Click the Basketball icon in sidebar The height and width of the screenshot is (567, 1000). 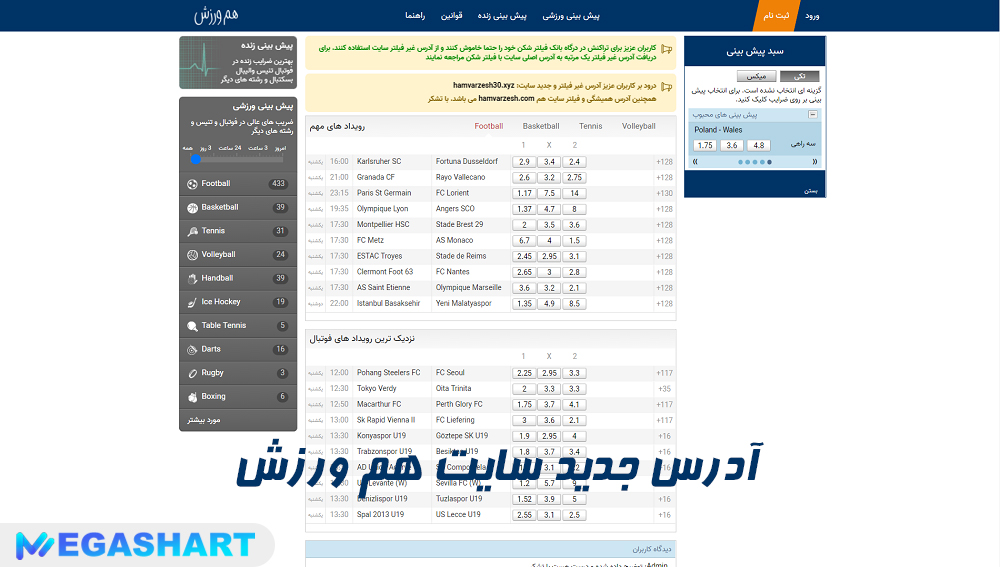click(192, 207)
